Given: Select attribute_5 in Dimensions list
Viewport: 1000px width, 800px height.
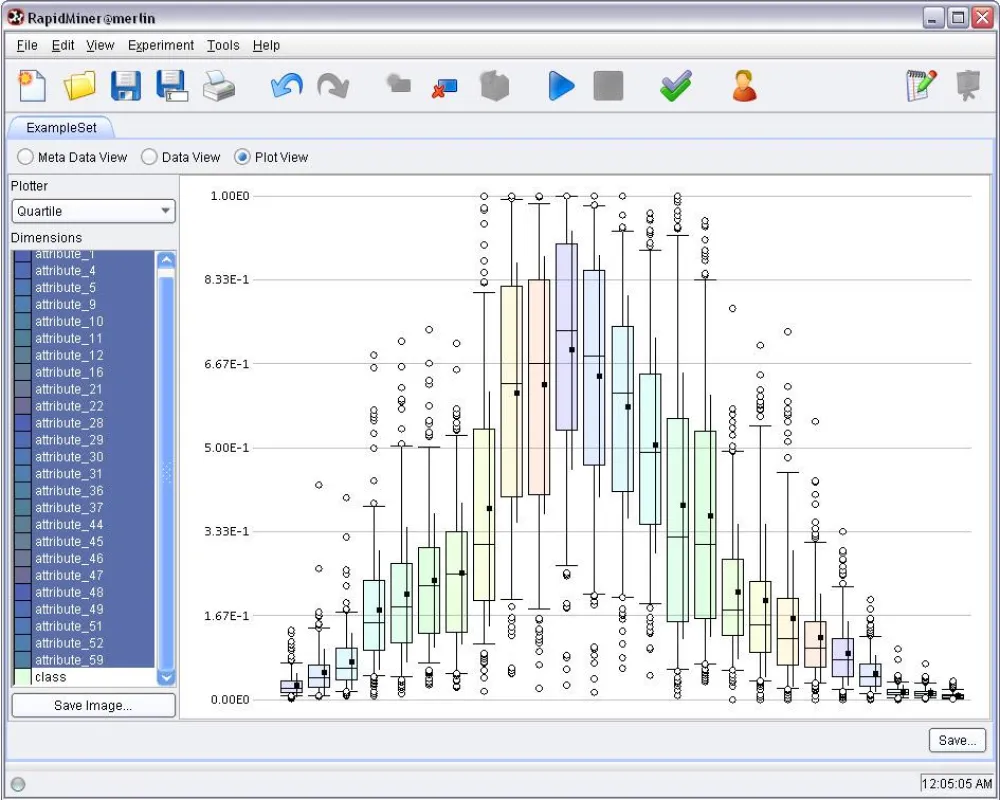Looking at the screenshot, I should 84,288.
